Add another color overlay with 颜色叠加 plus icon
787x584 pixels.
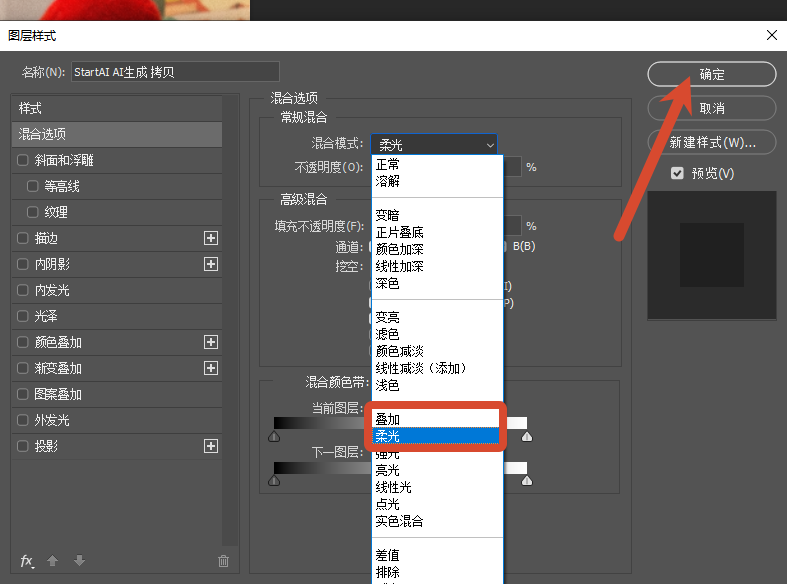[x=211, y=342]
